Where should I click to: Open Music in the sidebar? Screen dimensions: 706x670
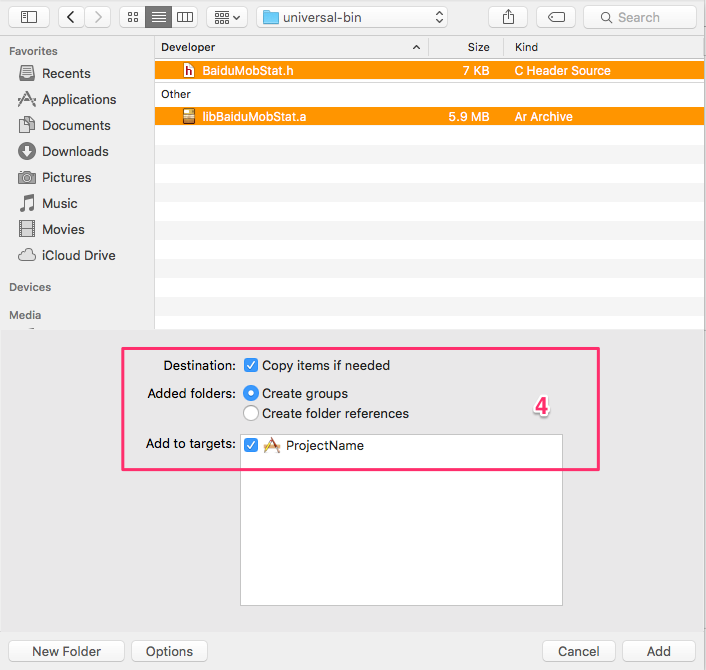point(48,204)
